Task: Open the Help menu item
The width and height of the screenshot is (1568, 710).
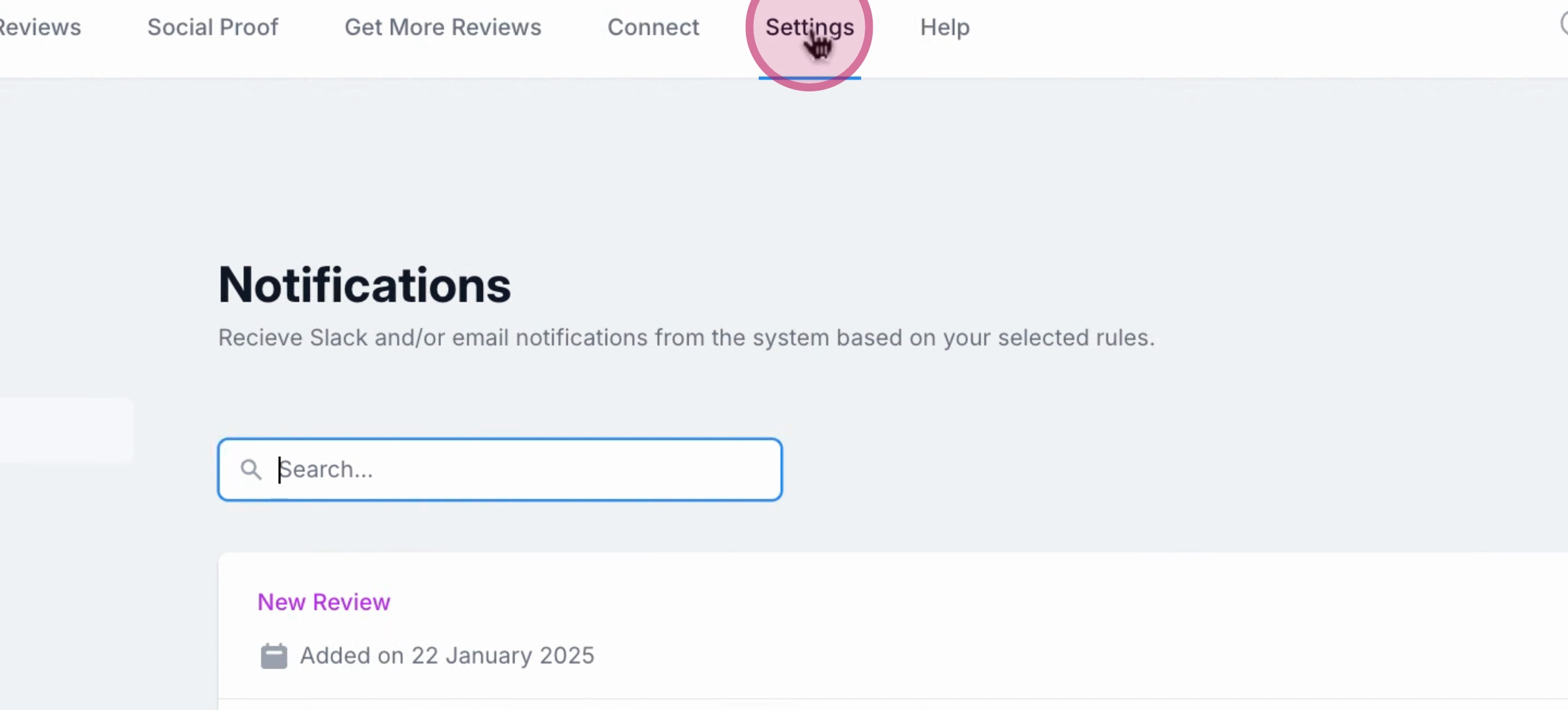Action: tap(944, 27)
